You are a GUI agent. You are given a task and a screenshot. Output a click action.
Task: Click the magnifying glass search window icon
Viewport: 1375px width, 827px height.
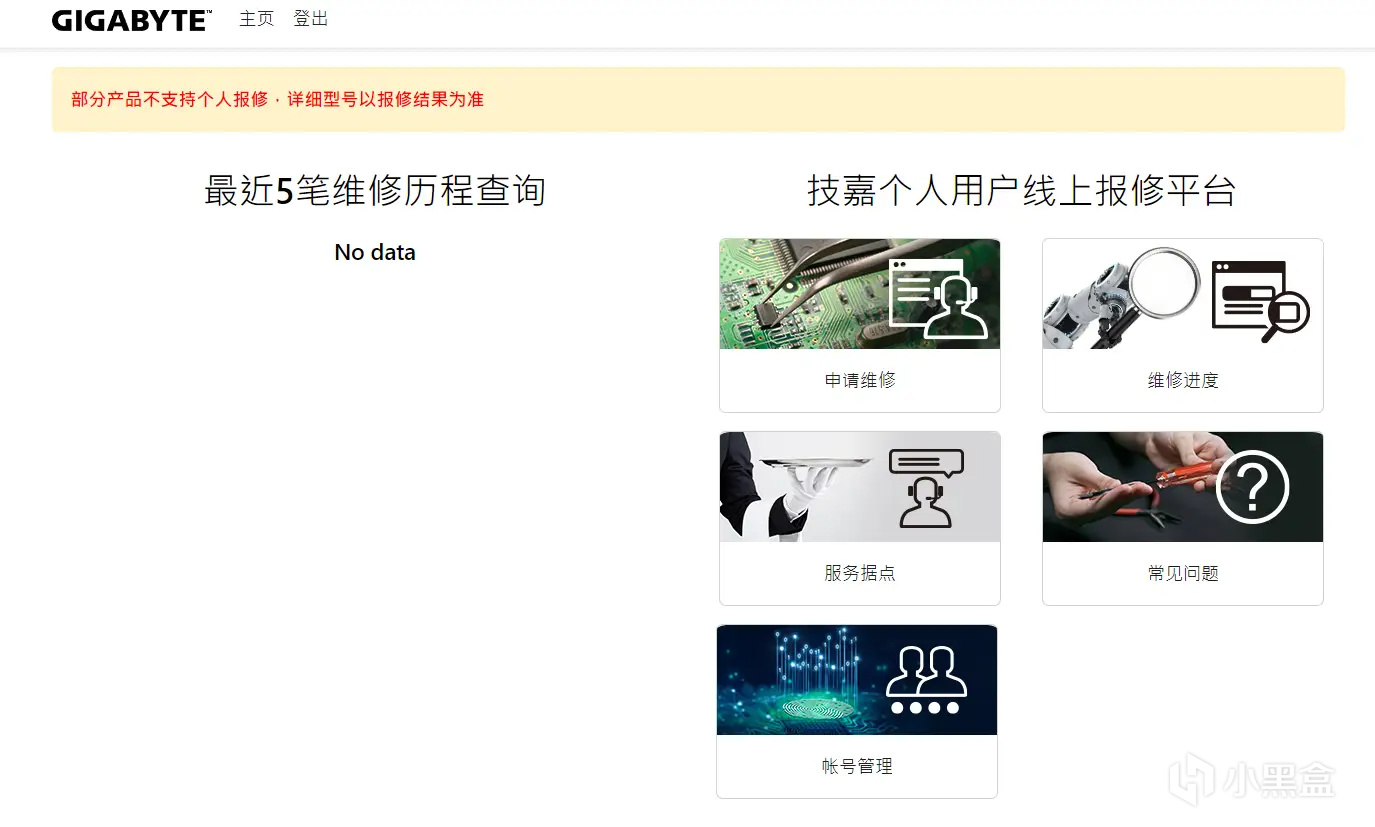click(x=1260, y=300)
